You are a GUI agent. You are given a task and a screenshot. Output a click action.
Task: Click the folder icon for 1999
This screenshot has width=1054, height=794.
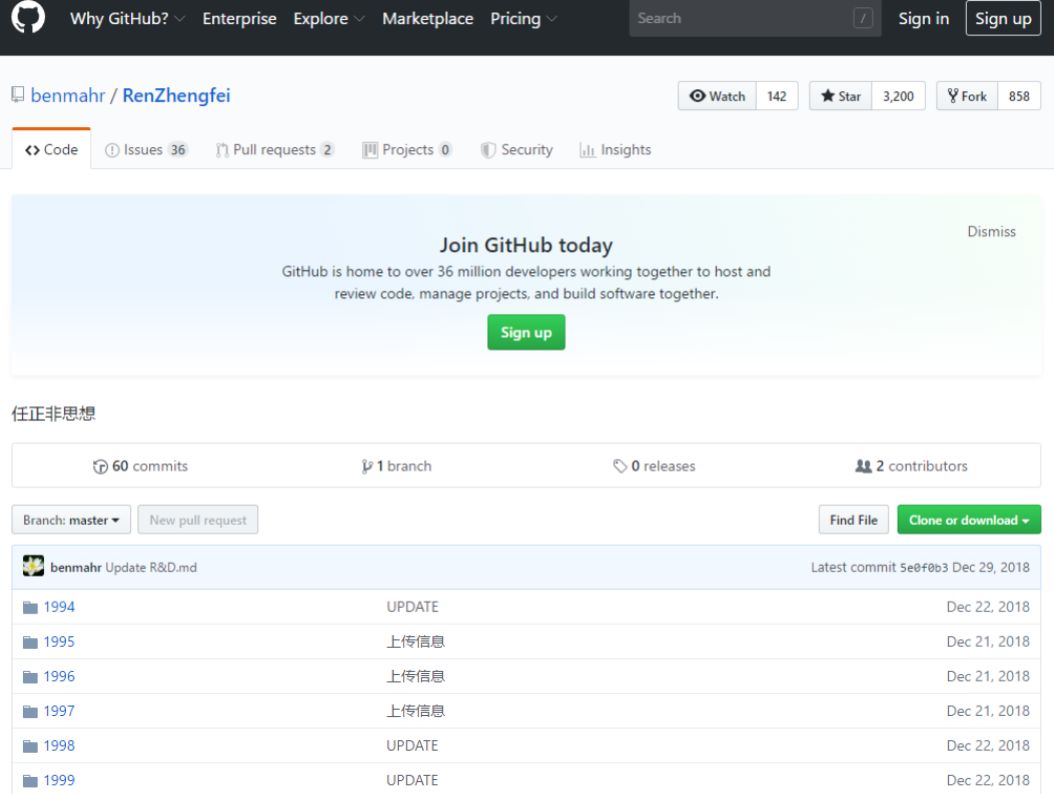[x=30, y=781]
